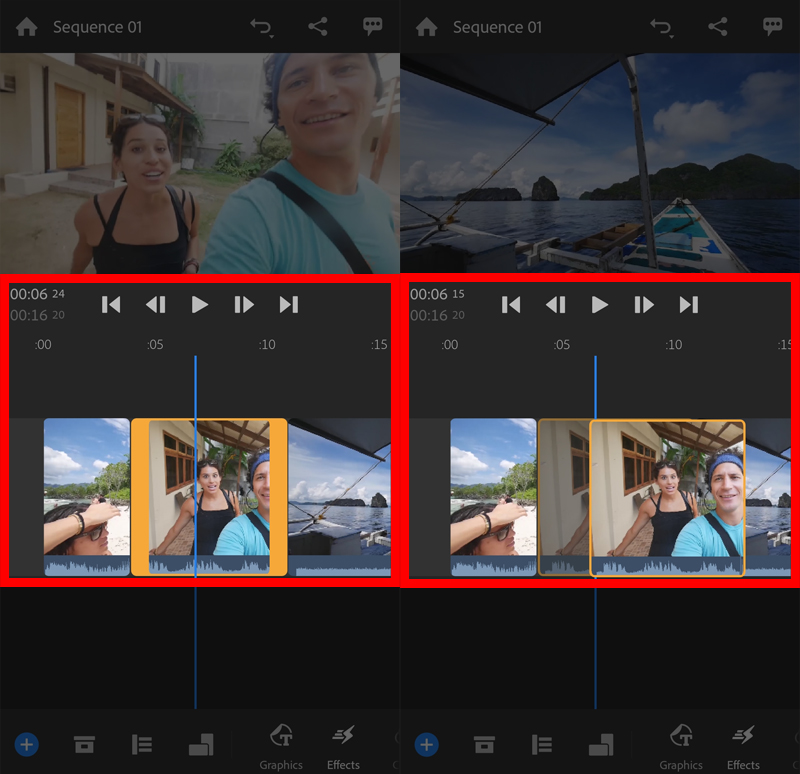The height and width of the screenshot is (774, 800).
Task: Step forward one frame
Action: click(x=243, y=305)
